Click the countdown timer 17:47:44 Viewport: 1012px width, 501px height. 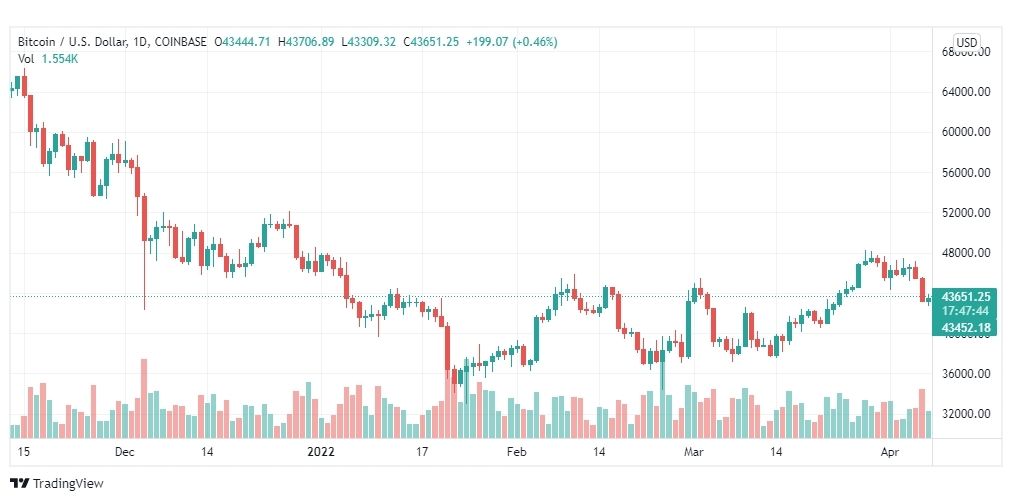[966, 310]
